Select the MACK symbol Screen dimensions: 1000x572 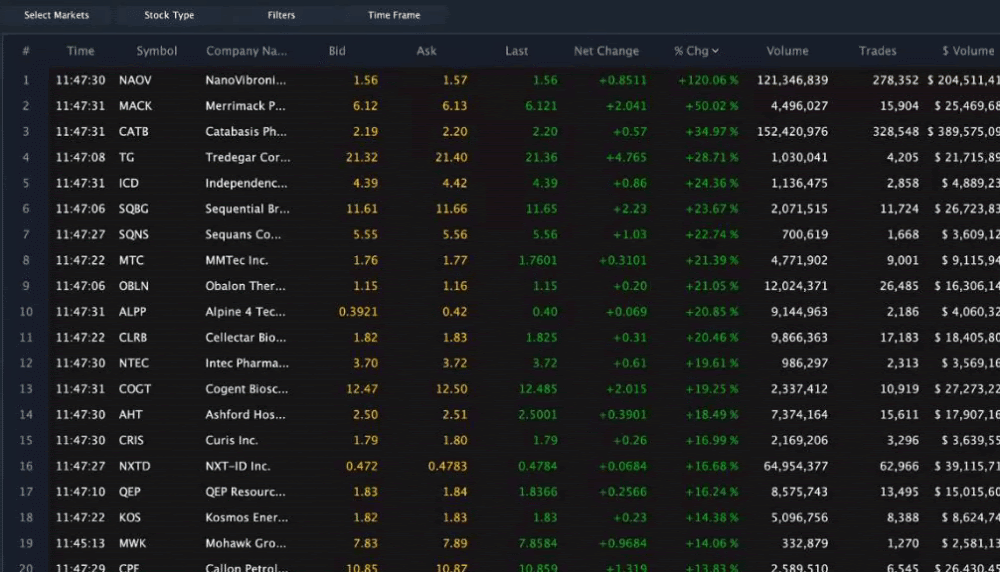pos(135,106)
